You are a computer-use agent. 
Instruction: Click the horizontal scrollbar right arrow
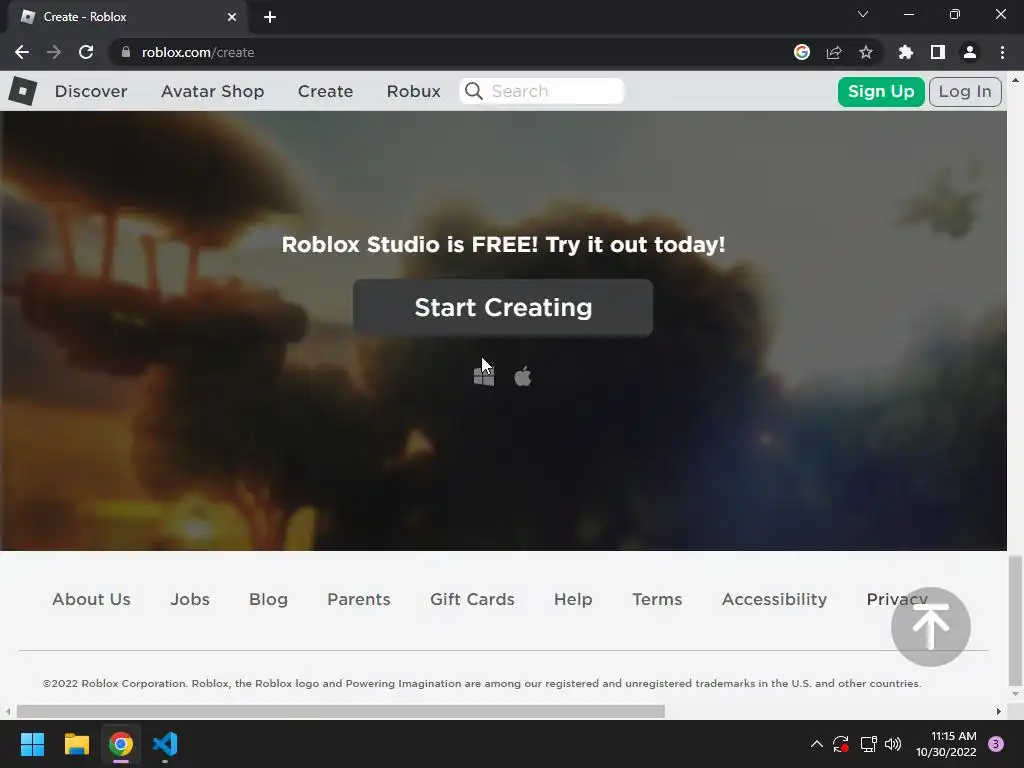(999, 711)
